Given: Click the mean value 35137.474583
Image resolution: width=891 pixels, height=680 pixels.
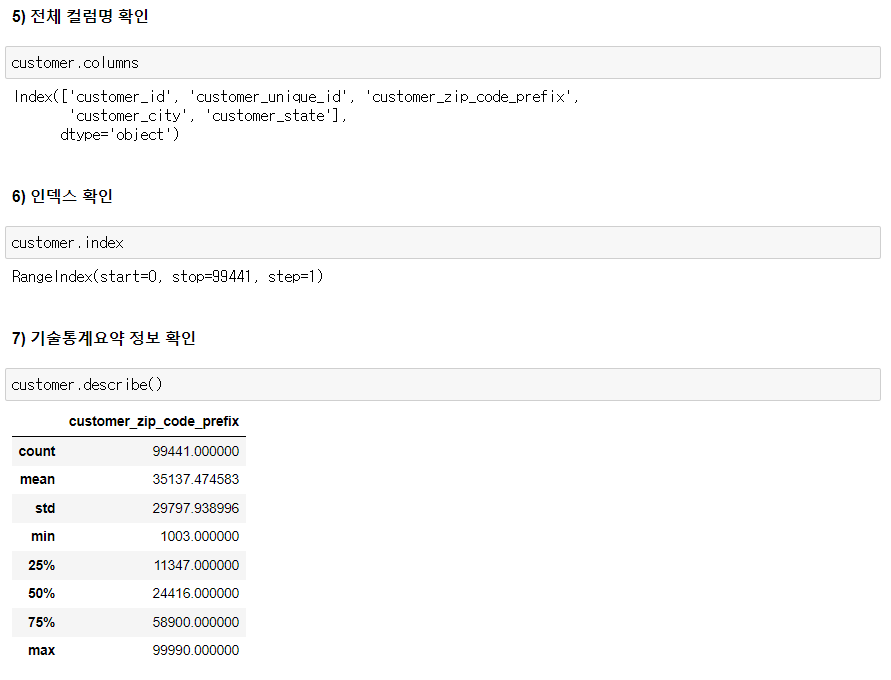Looking at the screenshot, I should coord(195,479).
